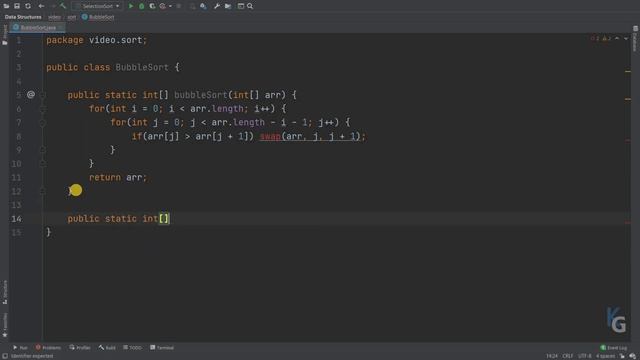Run with Coverage icon in toolbar

pos(152,6)
